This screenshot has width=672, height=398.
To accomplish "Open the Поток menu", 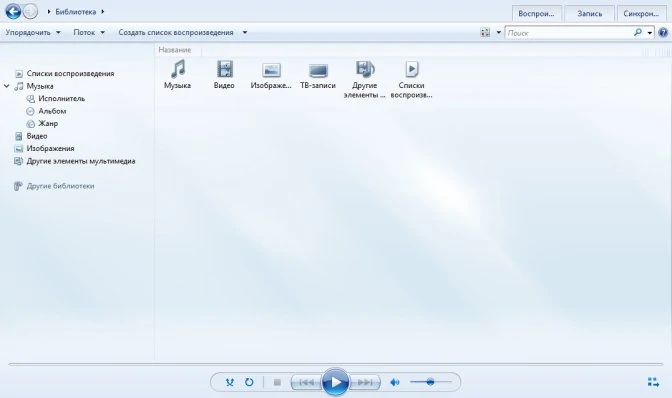I will [x=89, y=33].
